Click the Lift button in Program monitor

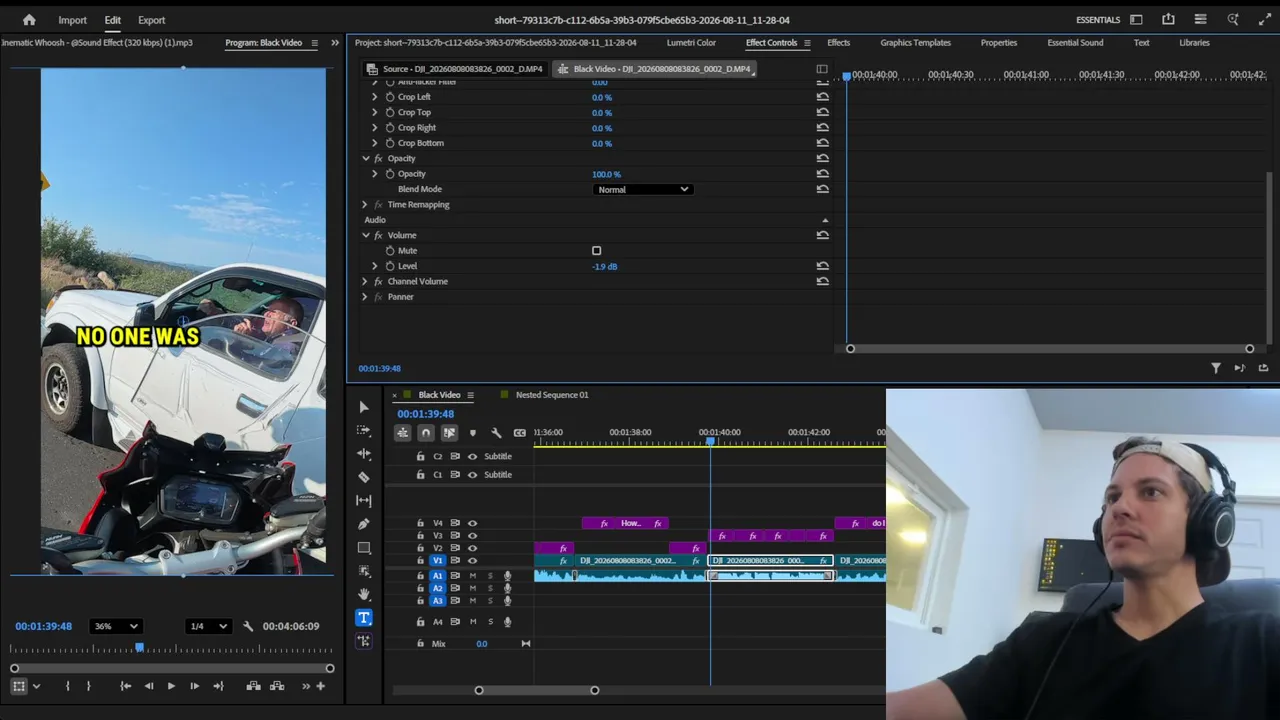(254, 686)
